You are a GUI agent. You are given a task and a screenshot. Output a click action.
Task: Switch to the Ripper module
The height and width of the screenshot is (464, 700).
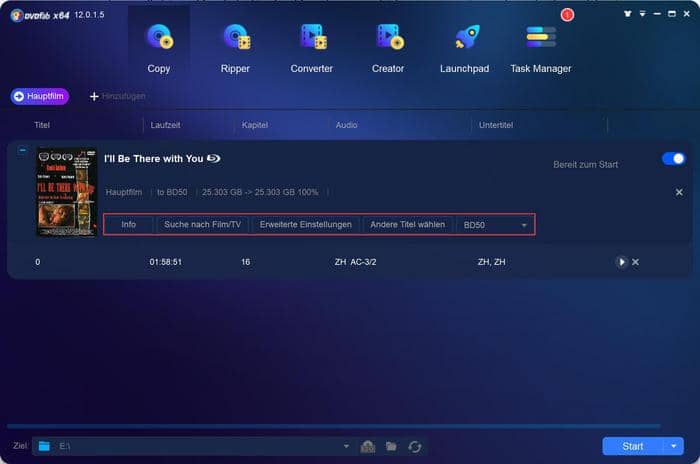tap(235, 48)
